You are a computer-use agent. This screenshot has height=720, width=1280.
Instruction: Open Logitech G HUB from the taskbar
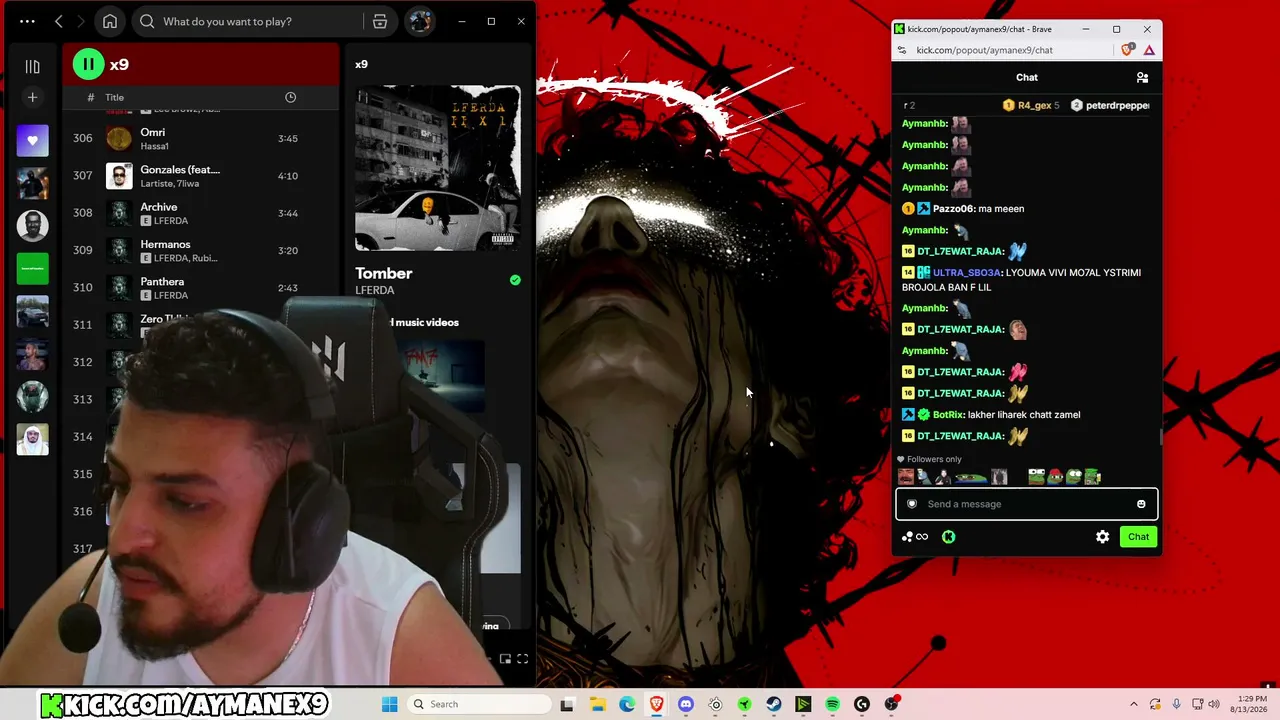(862, 704)
